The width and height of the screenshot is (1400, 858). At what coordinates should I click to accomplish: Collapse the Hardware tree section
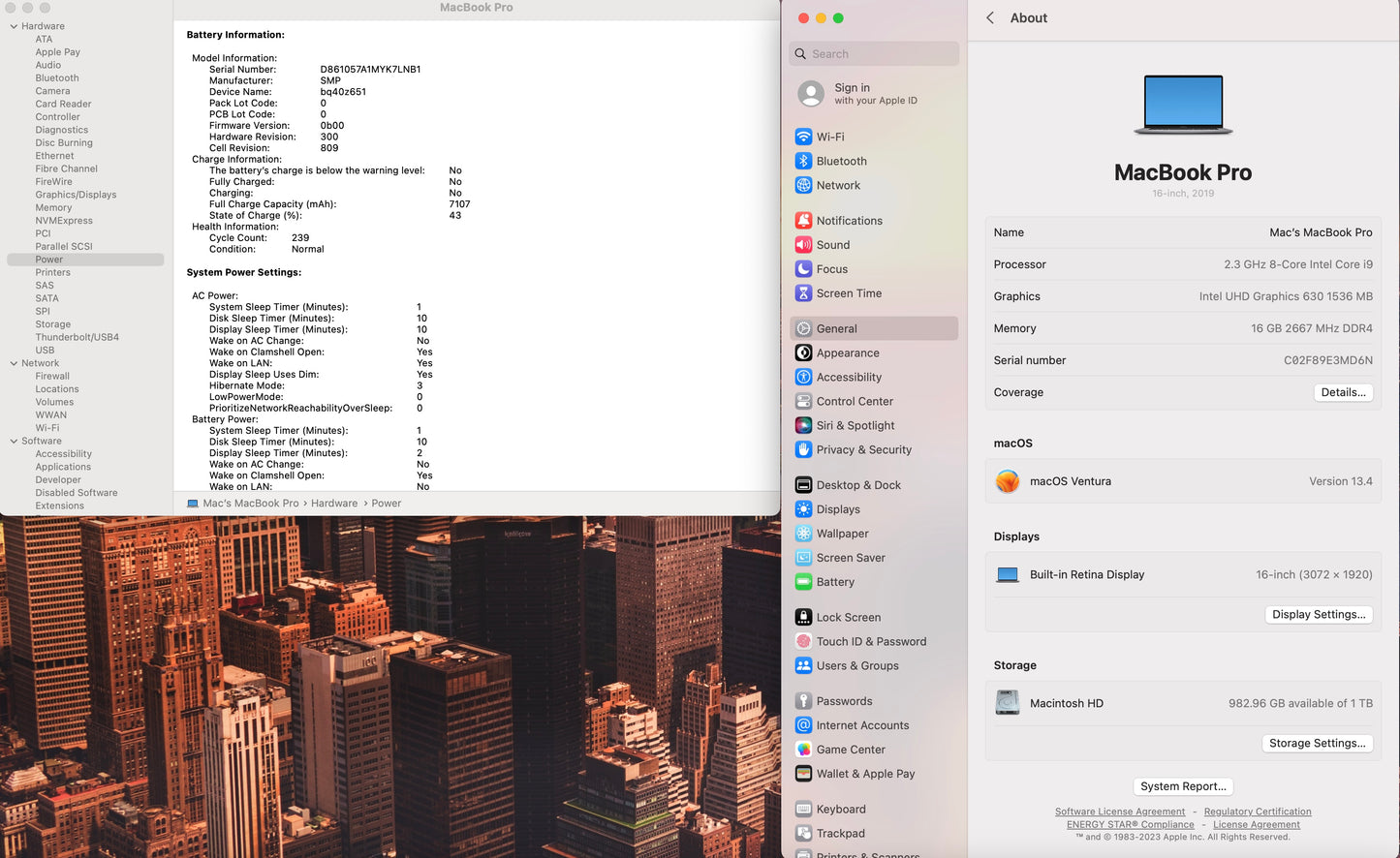coord(14,26)
